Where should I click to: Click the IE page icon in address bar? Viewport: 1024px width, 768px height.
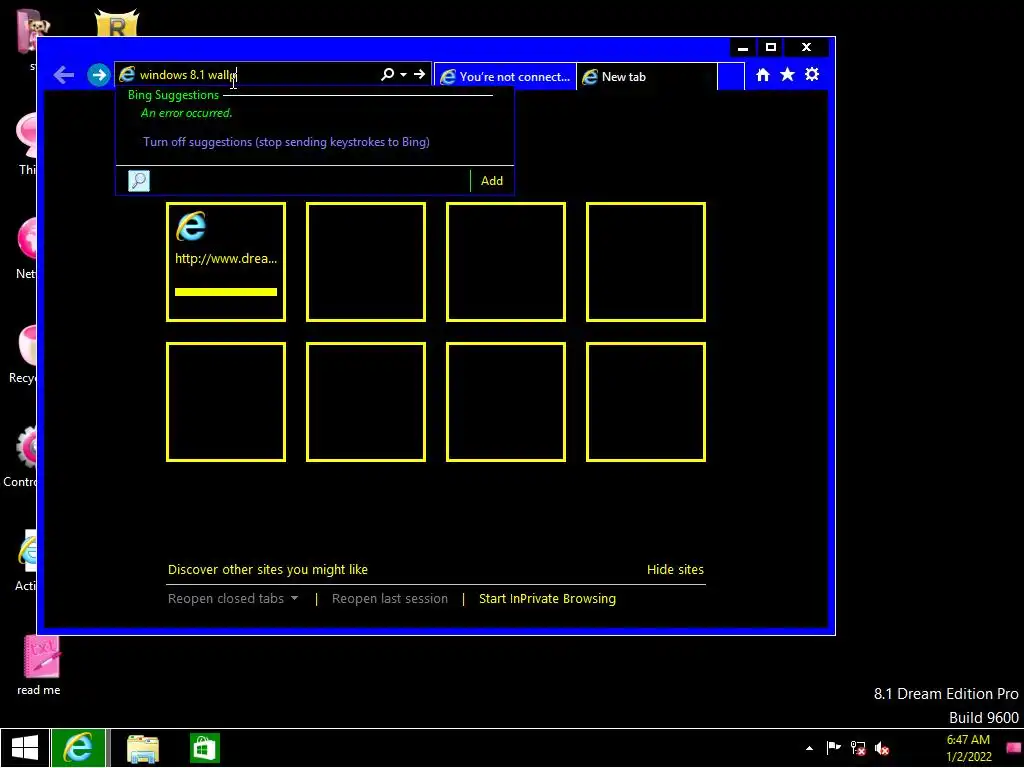coord(127,74)
